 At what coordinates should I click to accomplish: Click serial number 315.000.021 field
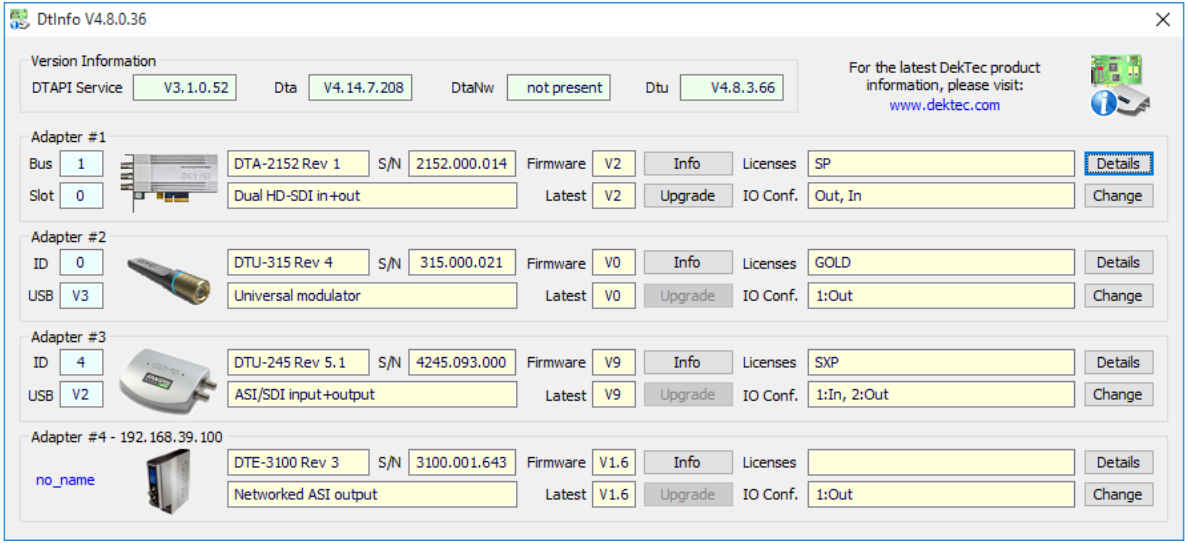pyautogui.click(x=462, y=263)
